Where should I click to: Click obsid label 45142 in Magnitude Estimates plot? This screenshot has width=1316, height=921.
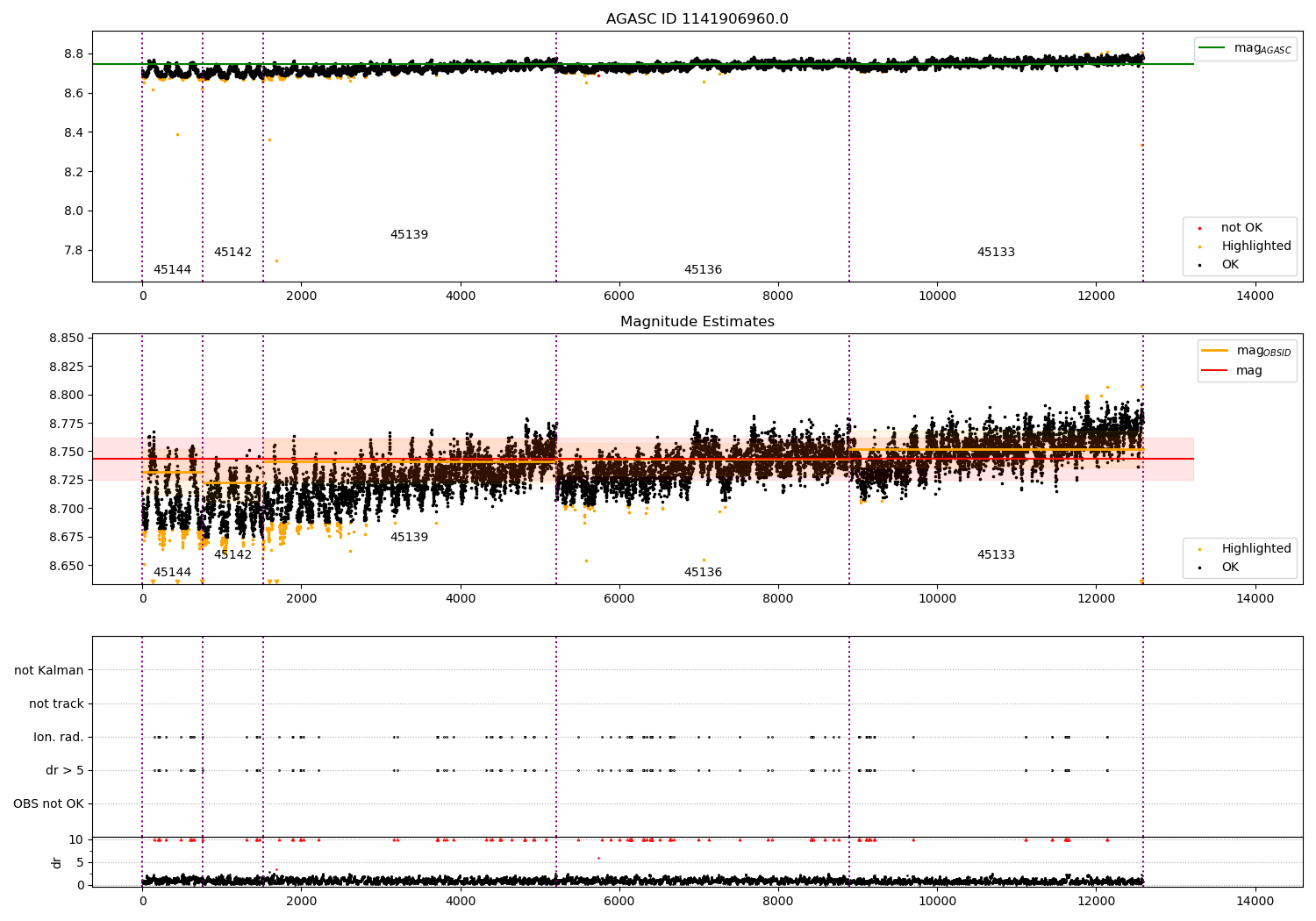pos(232,554)
